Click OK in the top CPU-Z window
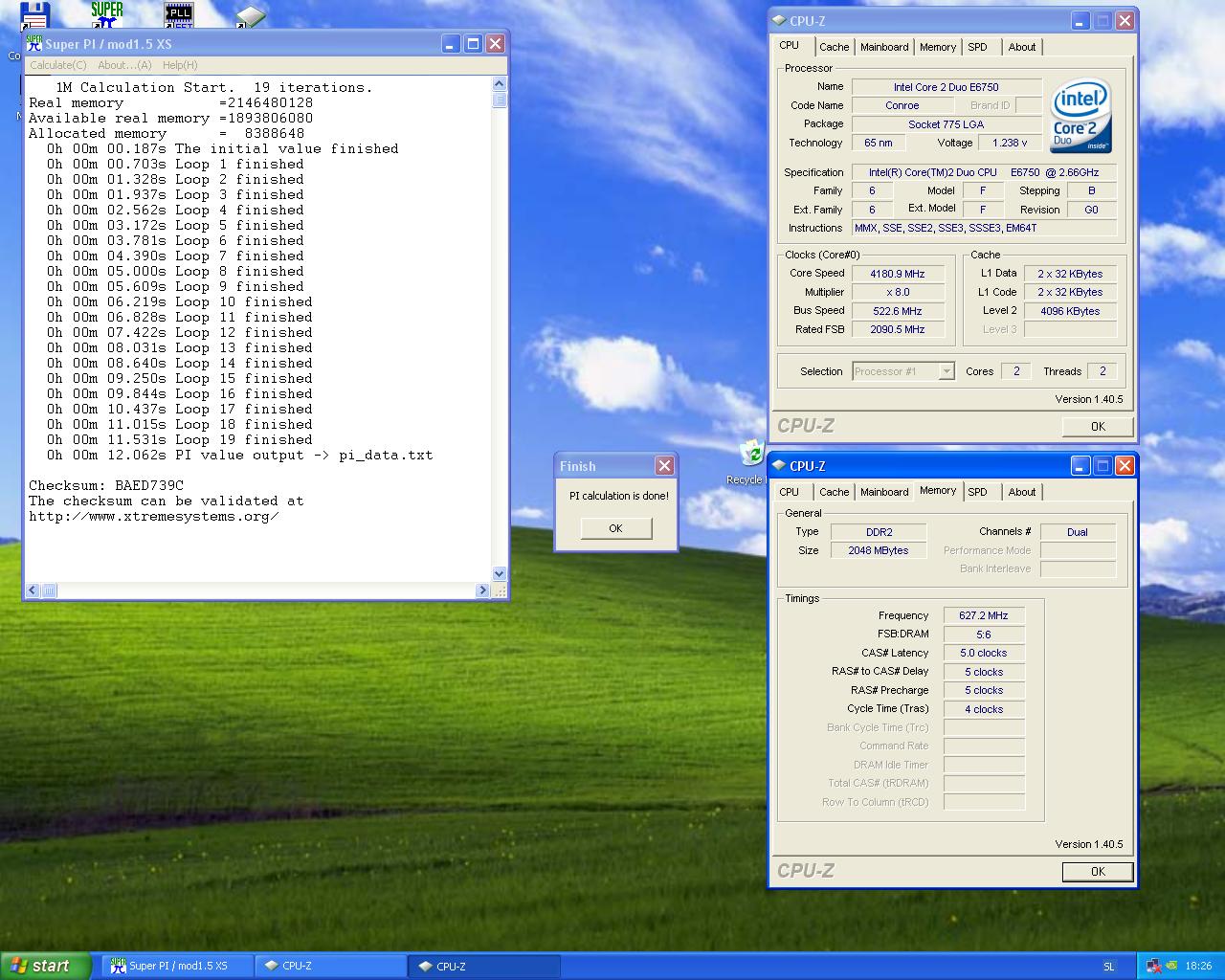The image size is (1225, 980). (x=1098, y=427)
